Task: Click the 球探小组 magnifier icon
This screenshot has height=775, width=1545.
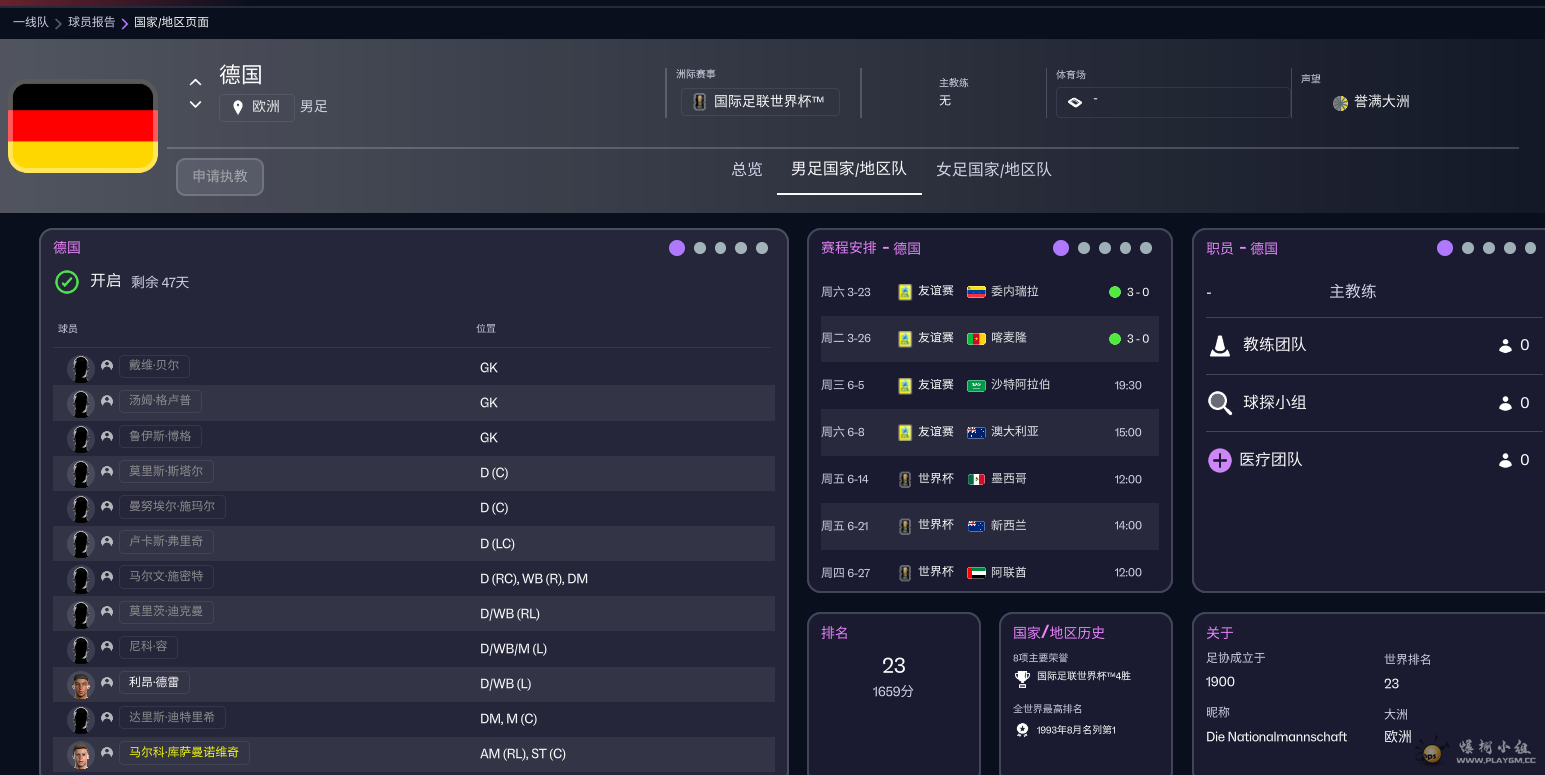Action: coord(1220,403)
